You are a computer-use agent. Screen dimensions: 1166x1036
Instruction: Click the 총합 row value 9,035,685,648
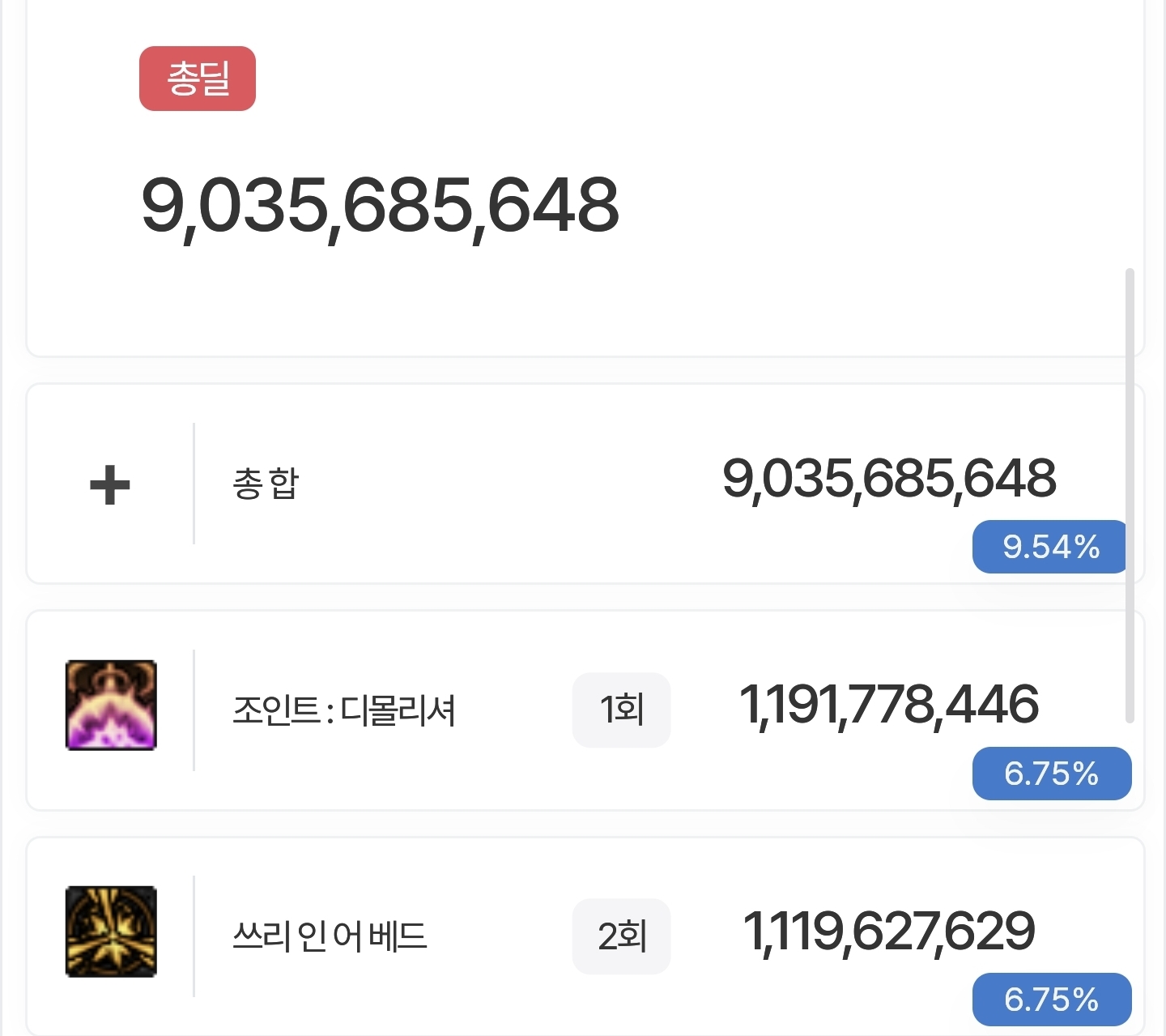(x=889, y=479)
